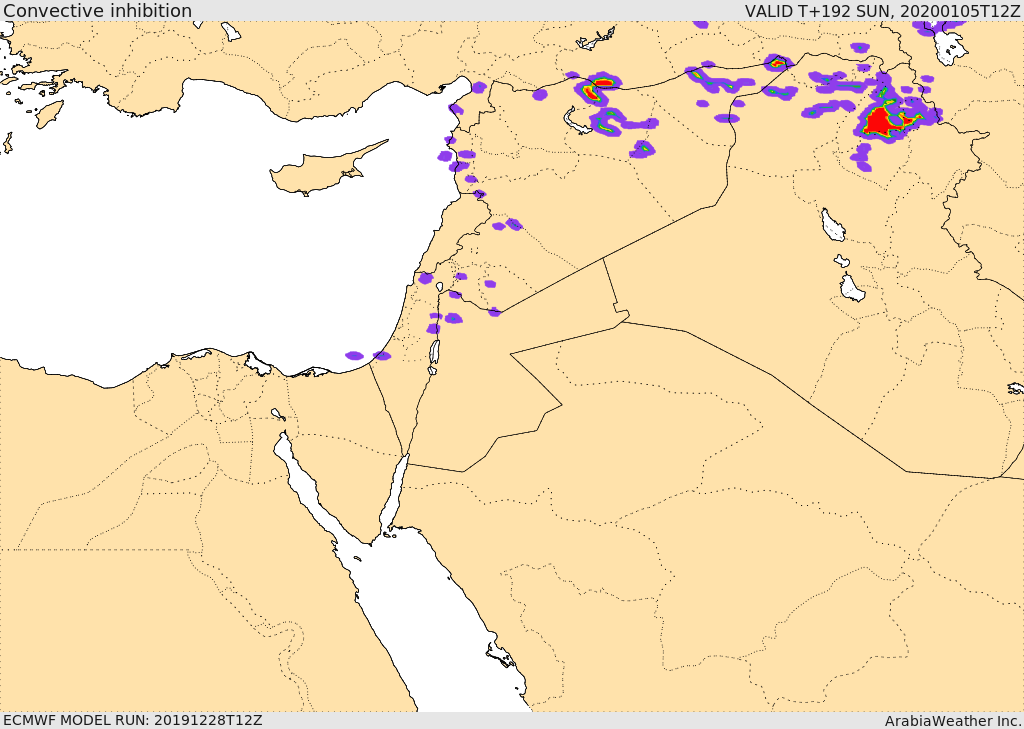Click the 'ArabiaWeather Inc' credit text
This screenshot has height=729, width=1024.
[953, 721]
